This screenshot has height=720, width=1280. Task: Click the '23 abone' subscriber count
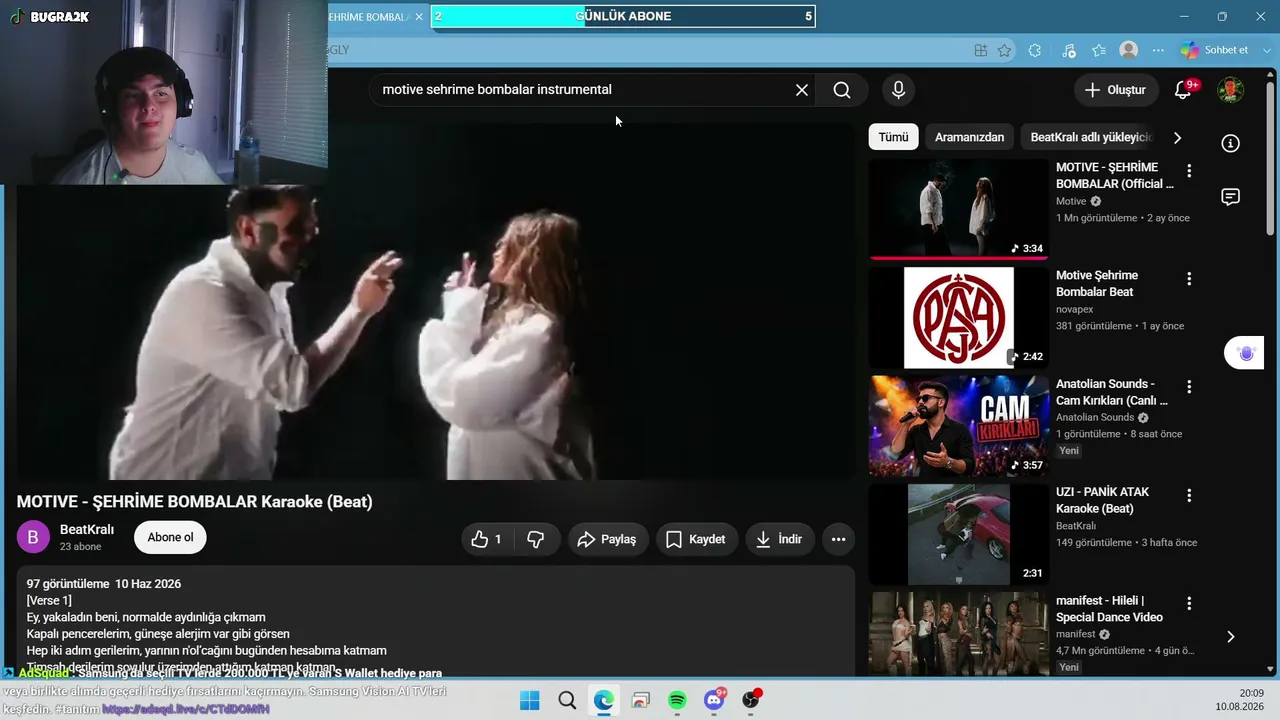pos(81,547)
